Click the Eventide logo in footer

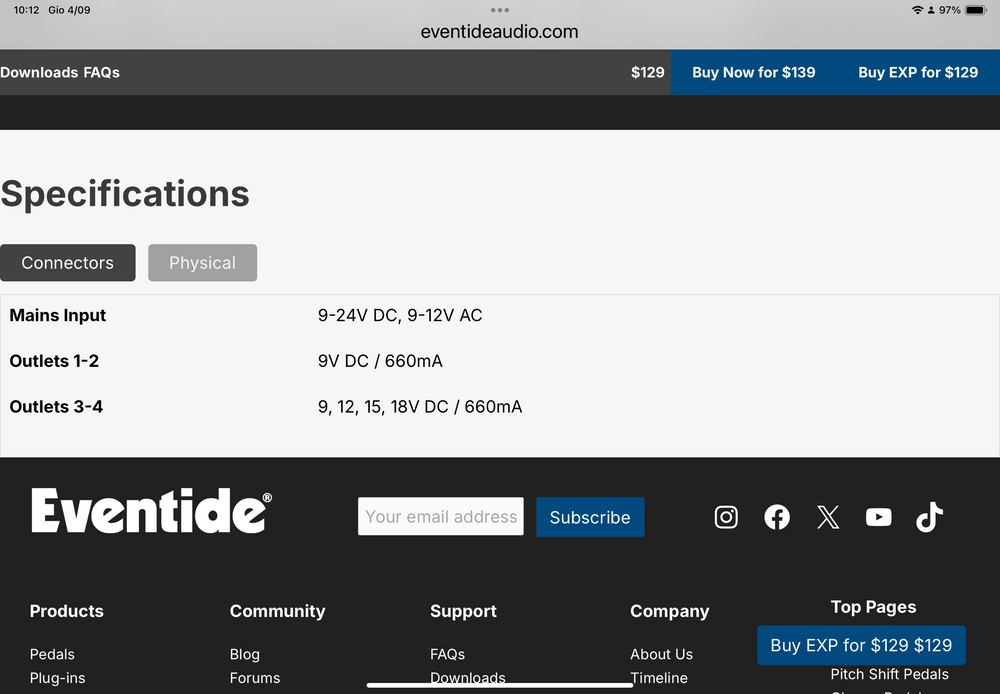click(x=151, y=510)
